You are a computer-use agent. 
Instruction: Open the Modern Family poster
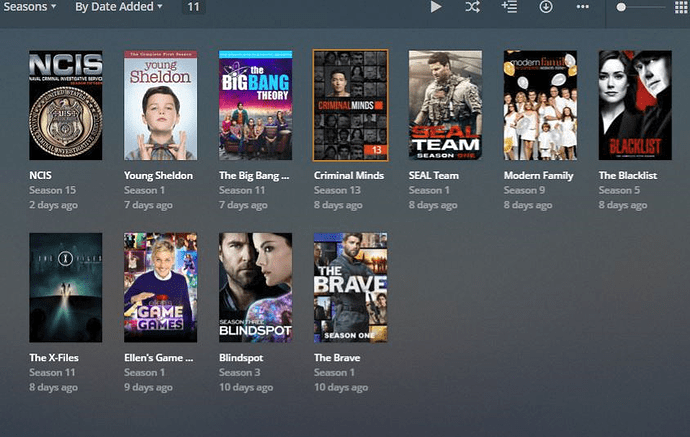pos(540,105)
